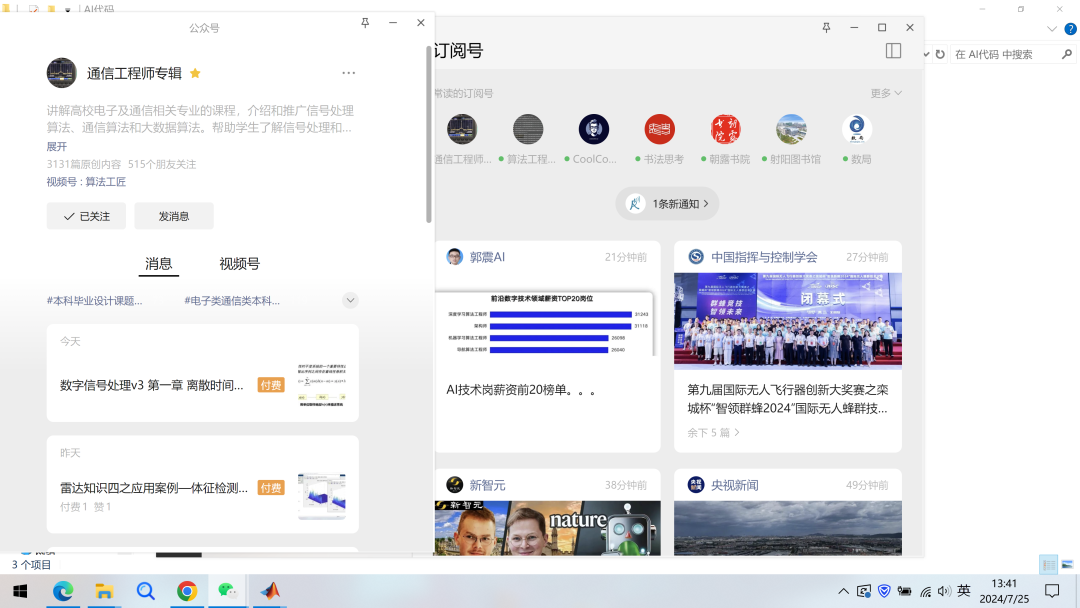Refresh the Explorer address bar
Image resolution: width=1080 pixels, height=608 pixels.
tap(940, 54)
